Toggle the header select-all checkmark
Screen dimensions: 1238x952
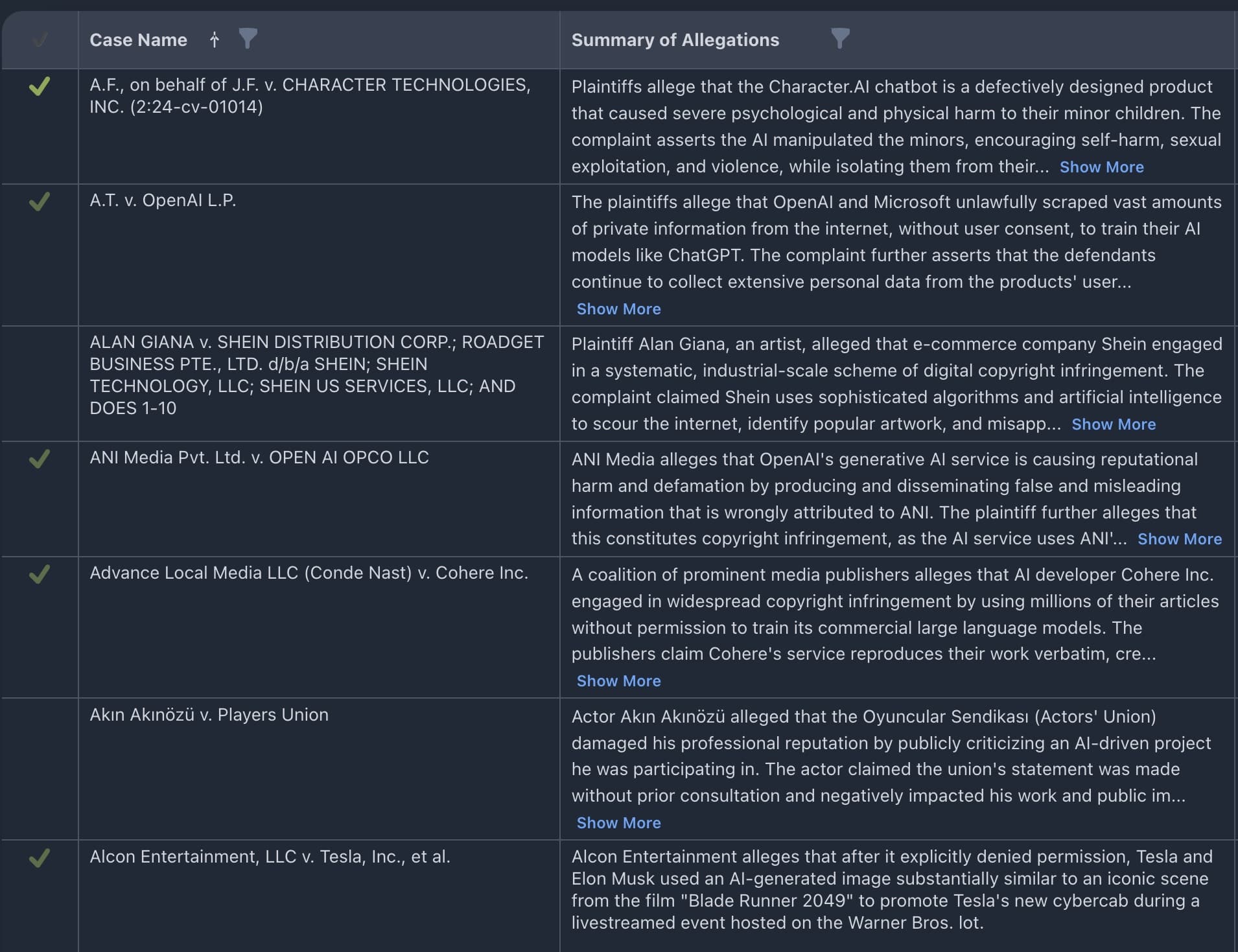40,40
